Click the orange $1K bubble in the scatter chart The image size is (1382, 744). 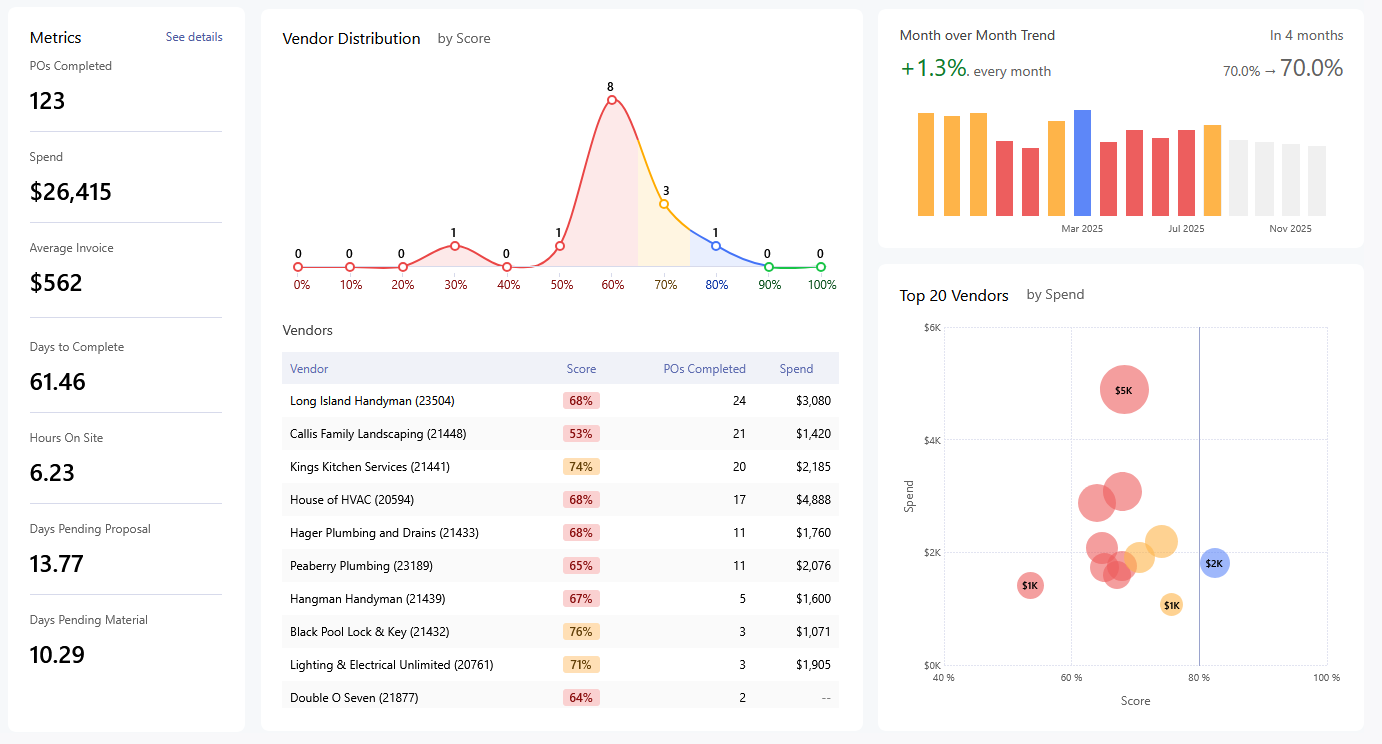(x=1171, y=605)
